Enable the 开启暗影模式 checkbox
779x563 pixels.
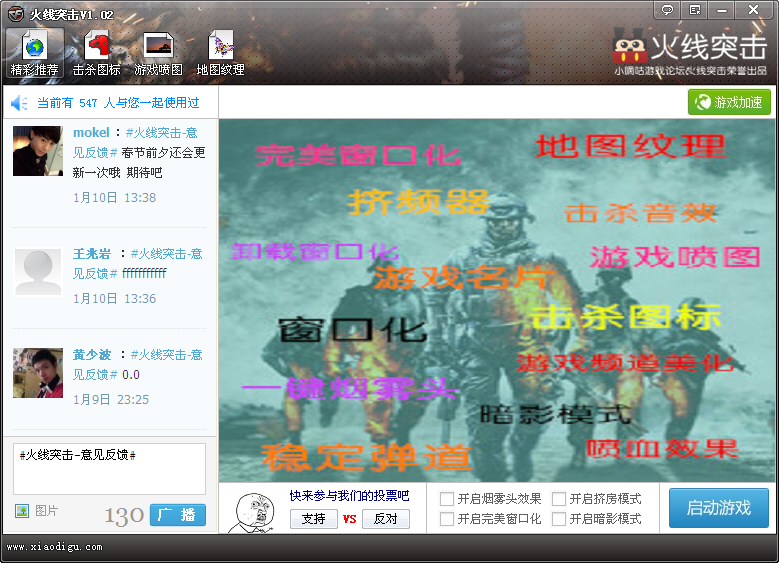559,519
